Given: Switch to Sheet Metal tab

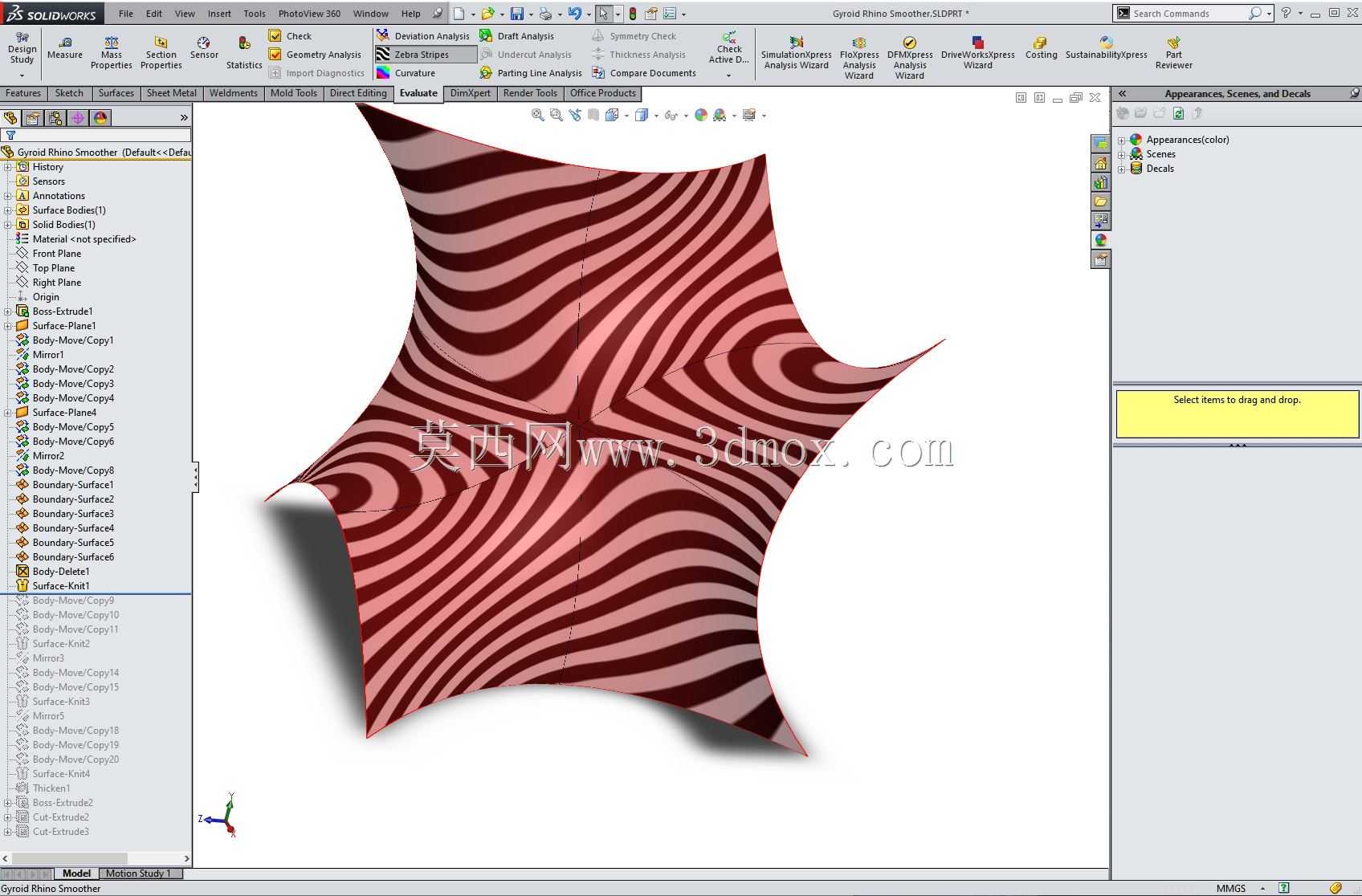Looking at the screenshot, I should tap(171, 93).
